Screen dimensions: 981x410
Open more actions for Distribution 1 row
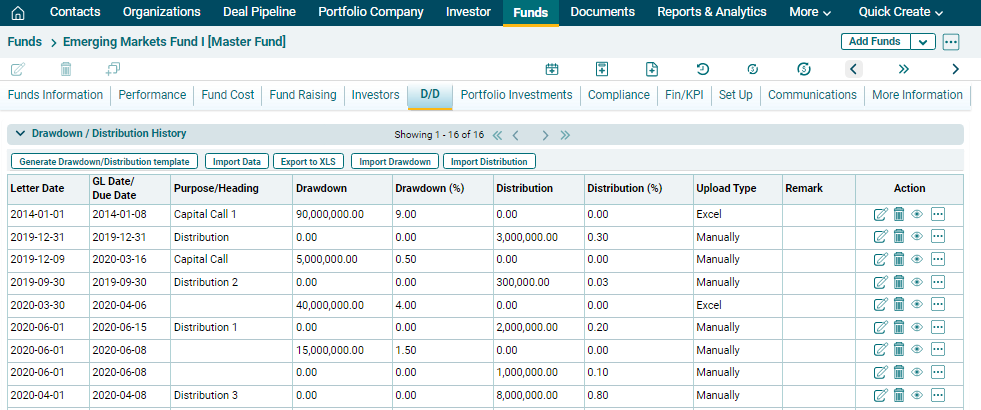point(938,327)
